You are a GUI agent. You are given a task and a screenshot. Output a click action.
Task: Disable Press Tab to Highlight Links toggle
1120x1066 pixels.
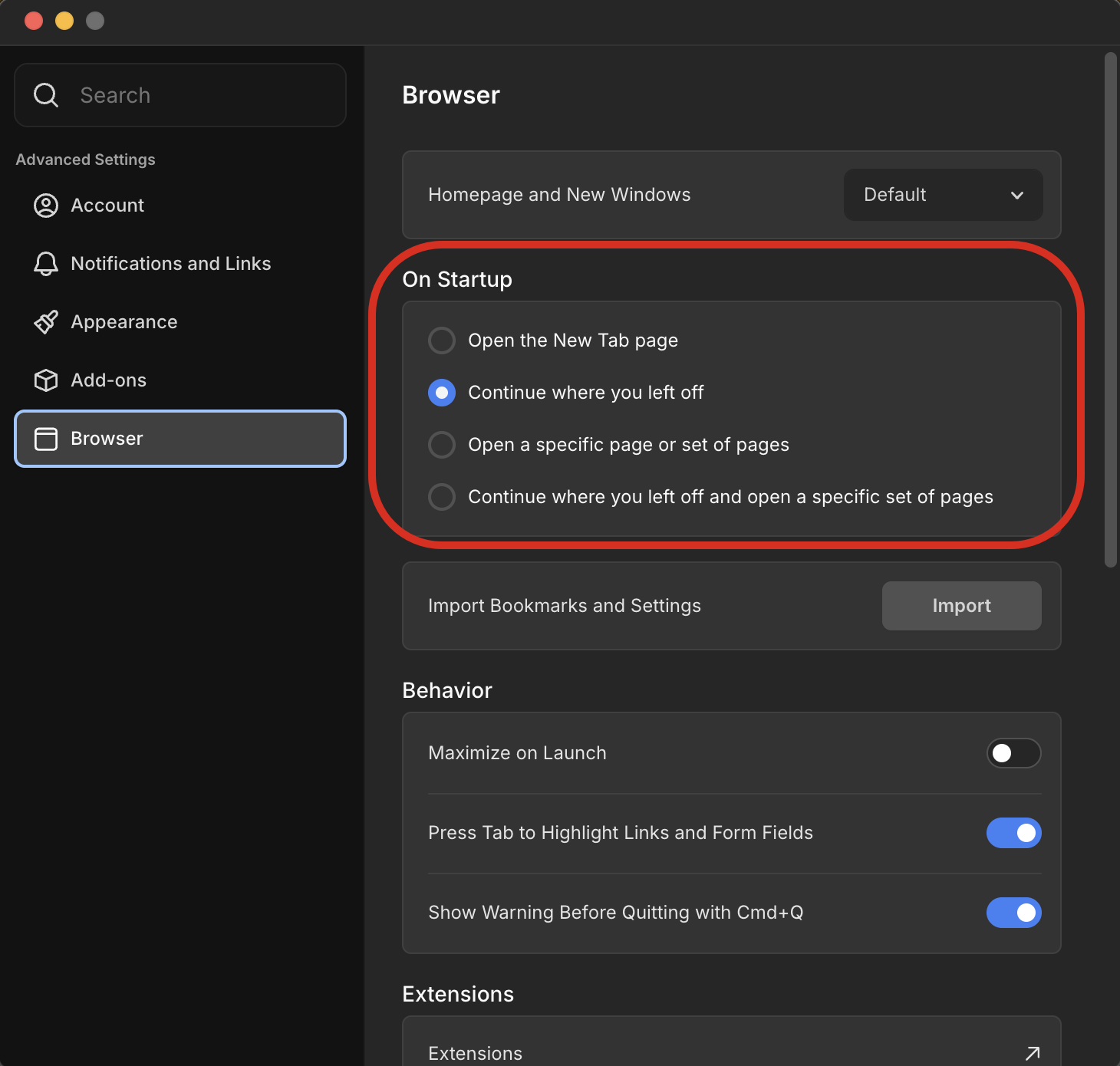(x=1013, y=833)
